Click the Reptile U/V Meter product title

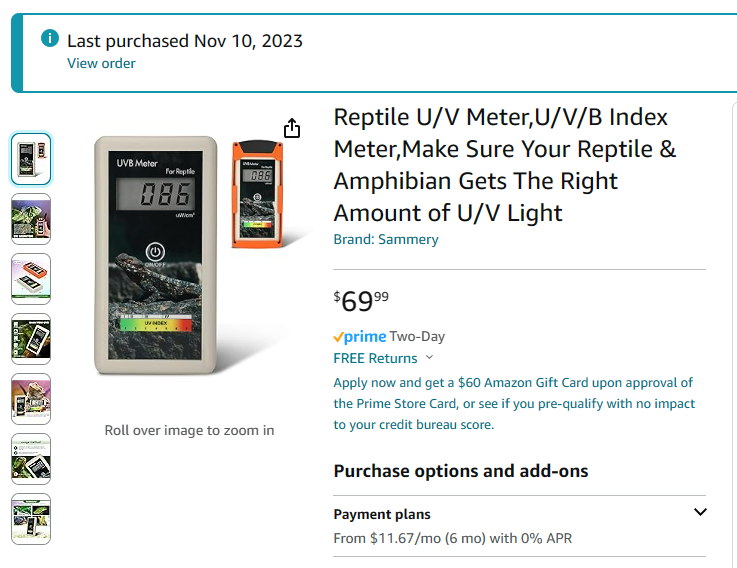pos(505,165)
